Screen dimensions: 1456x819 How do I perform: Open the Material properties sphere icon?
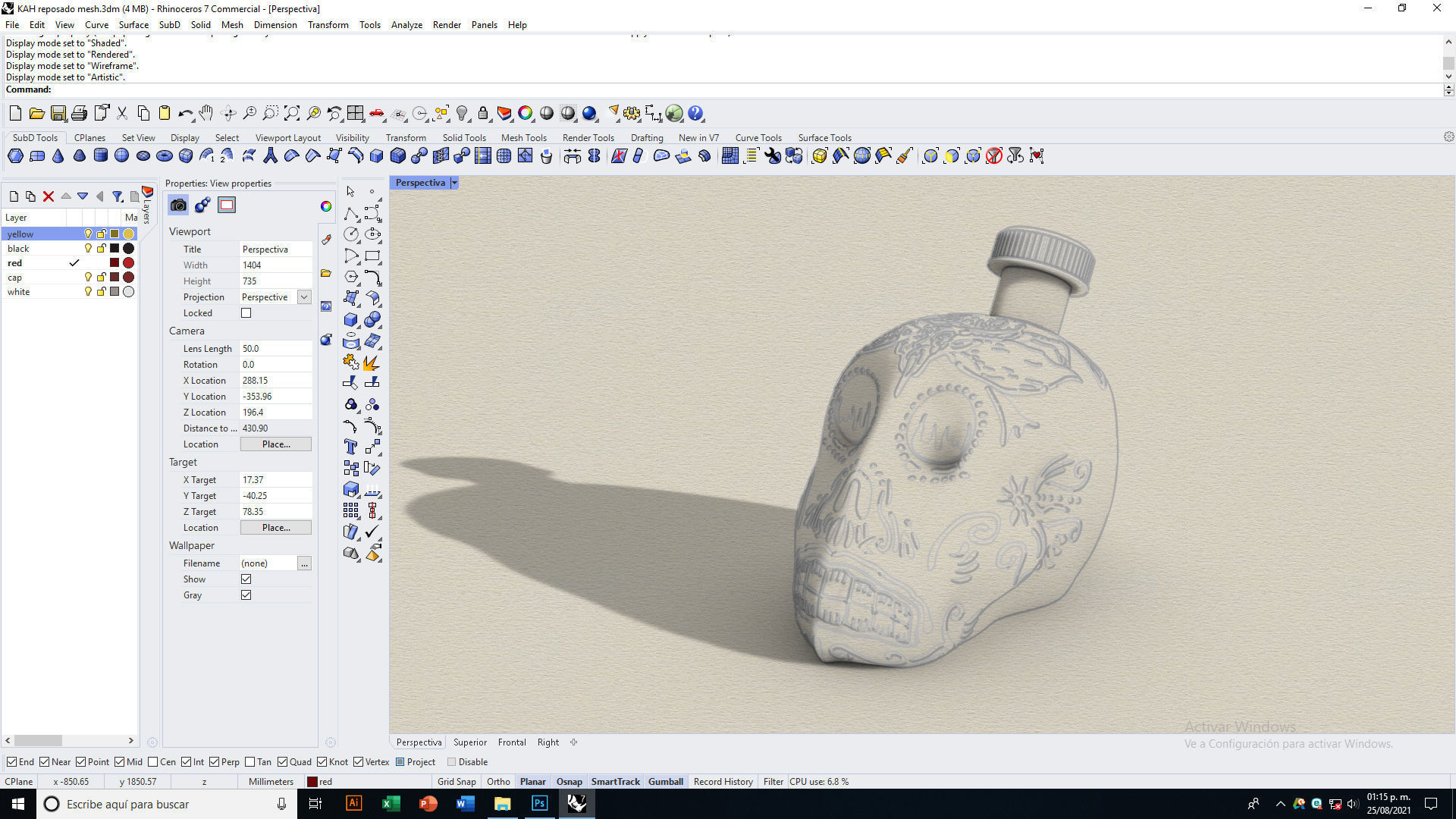tap(202, 205)
